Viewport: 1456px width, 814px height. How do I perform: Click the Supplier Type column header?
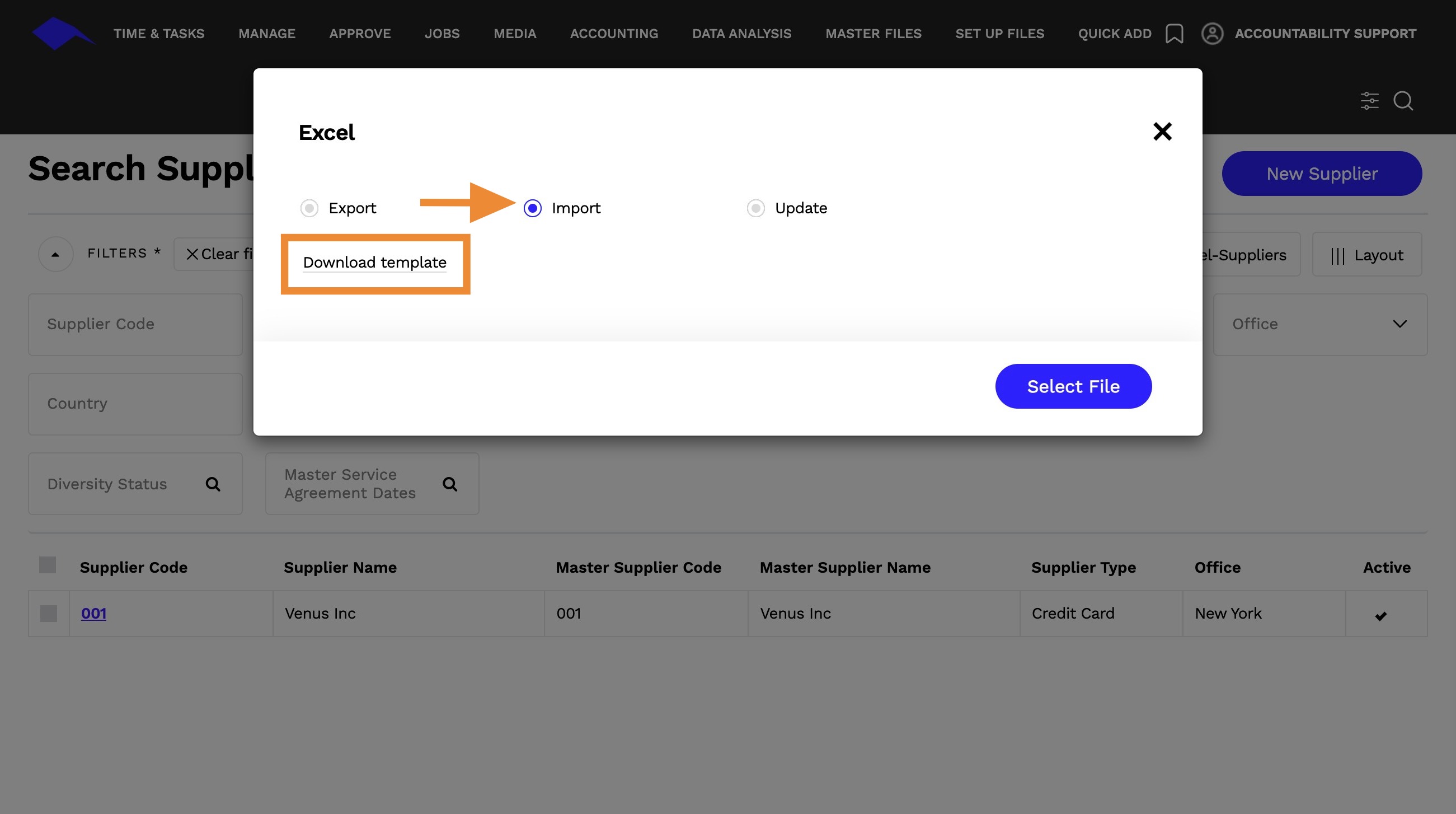pyautogui.click(x=1083, y=567)
